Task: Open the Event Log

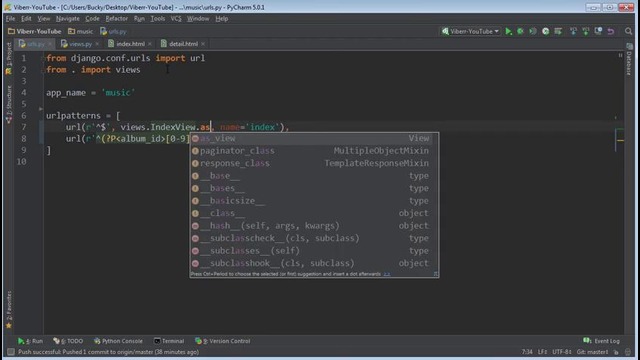Action: 601,341
